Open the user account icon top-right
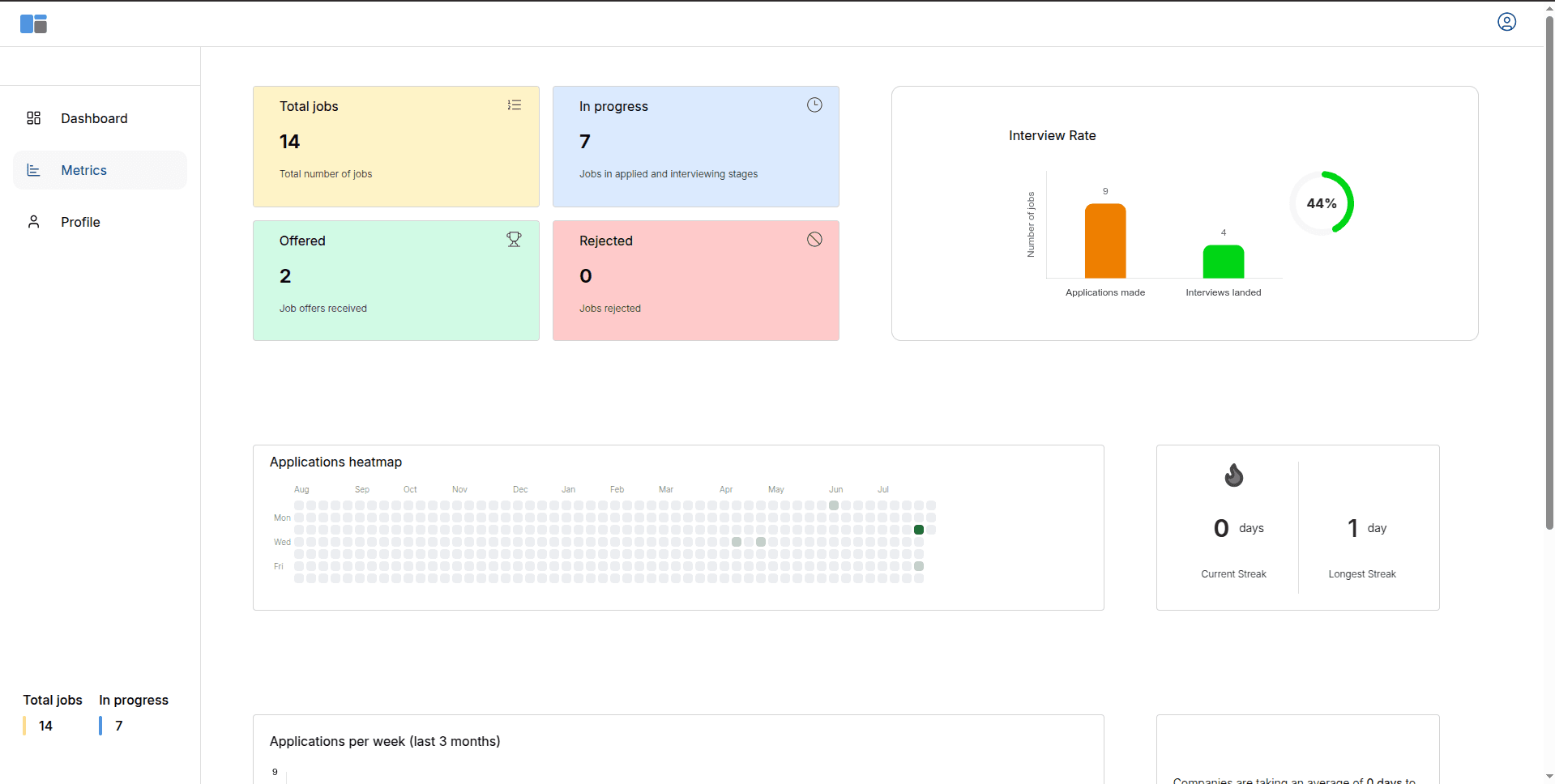 point(1506,22)
